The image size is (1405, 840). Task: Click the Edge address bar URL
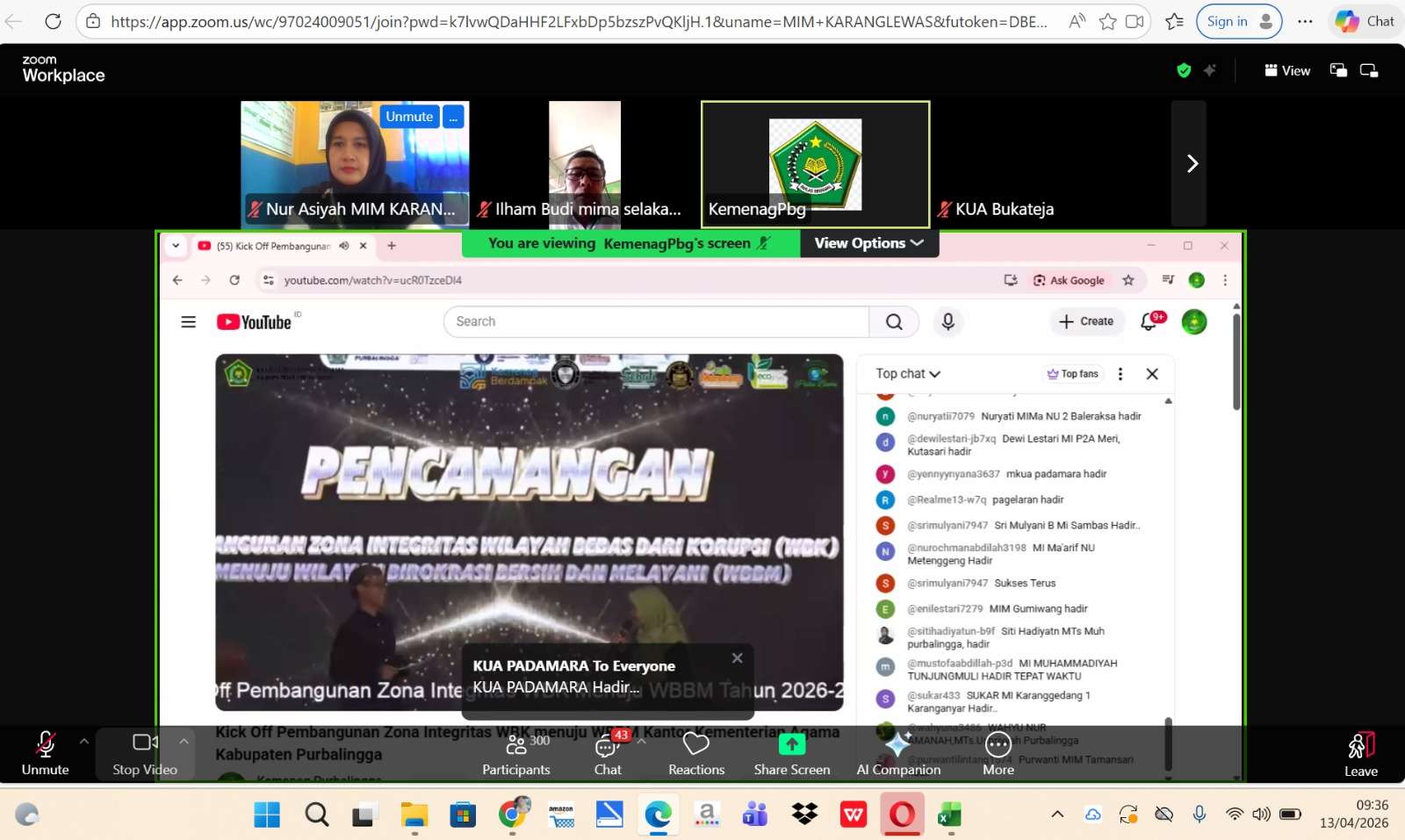coord(579,21)
